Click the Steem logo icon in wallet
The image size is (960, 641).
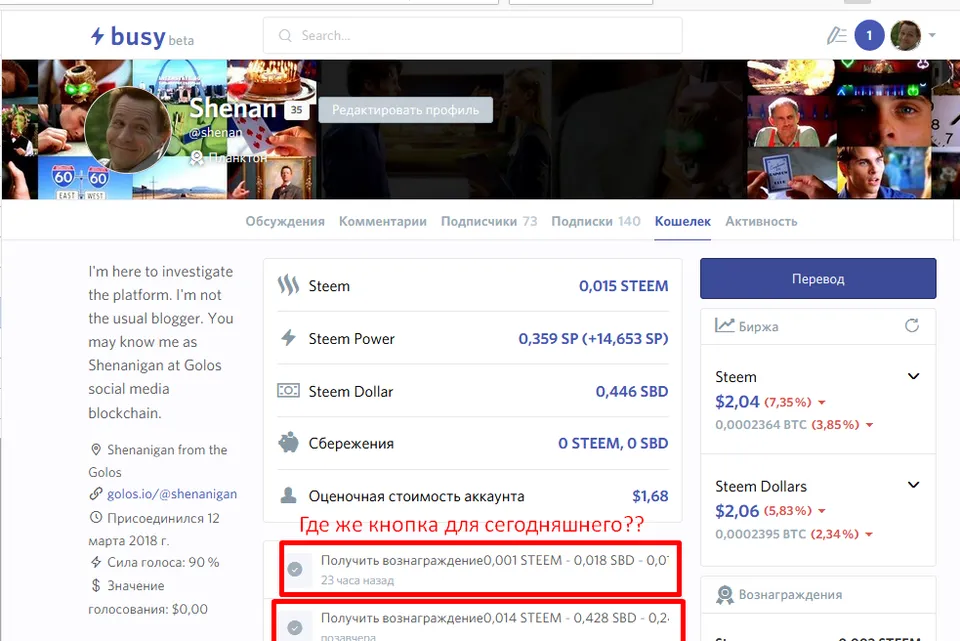(288, 285)
